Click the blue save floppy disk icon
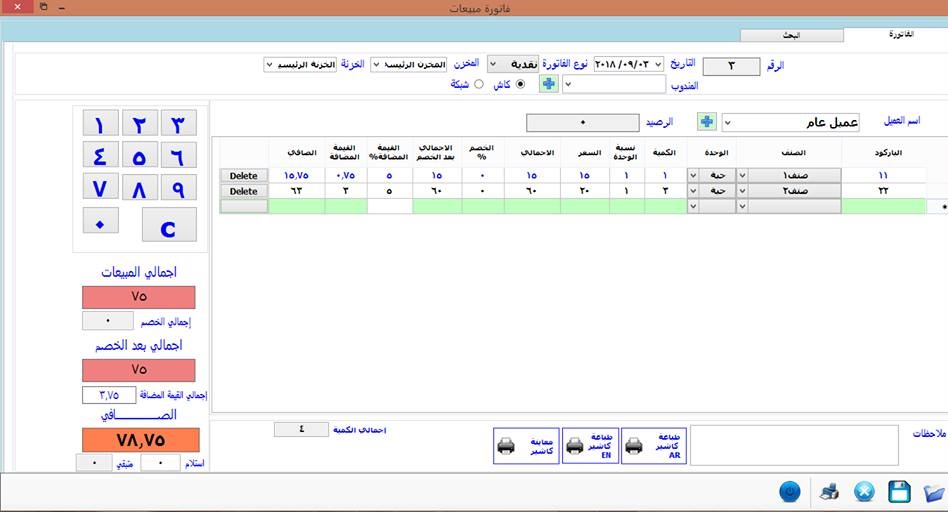948x512 pixels. (899, 491)
